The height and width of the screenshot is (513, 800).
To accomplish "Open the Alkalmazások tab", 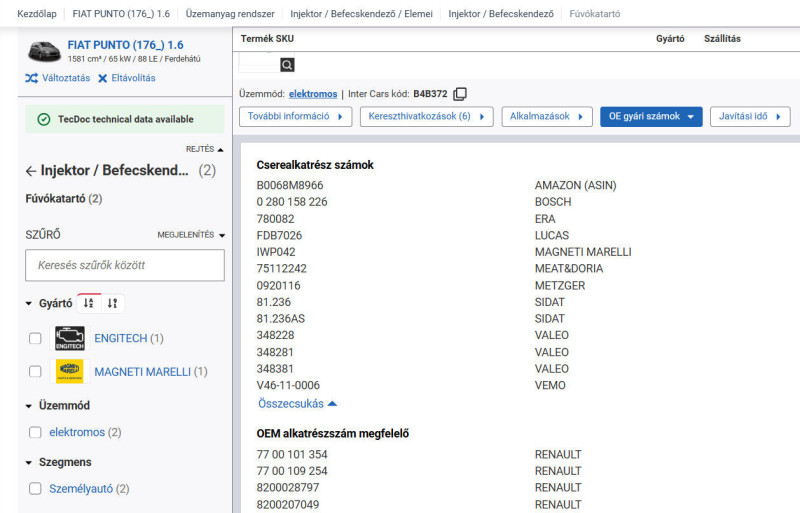I will (547, 116).
